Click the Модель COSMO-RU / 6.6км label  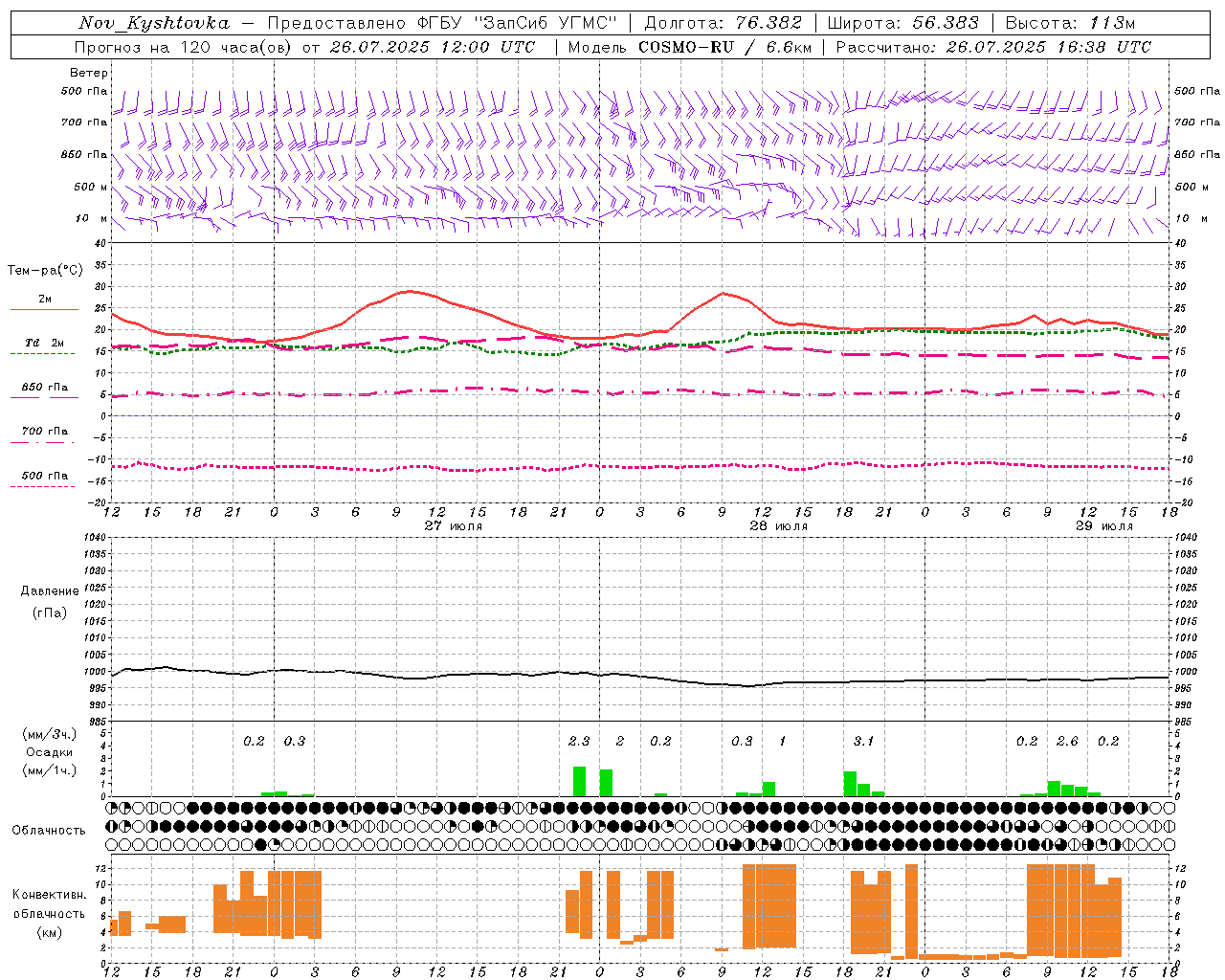tap(690, 47)
